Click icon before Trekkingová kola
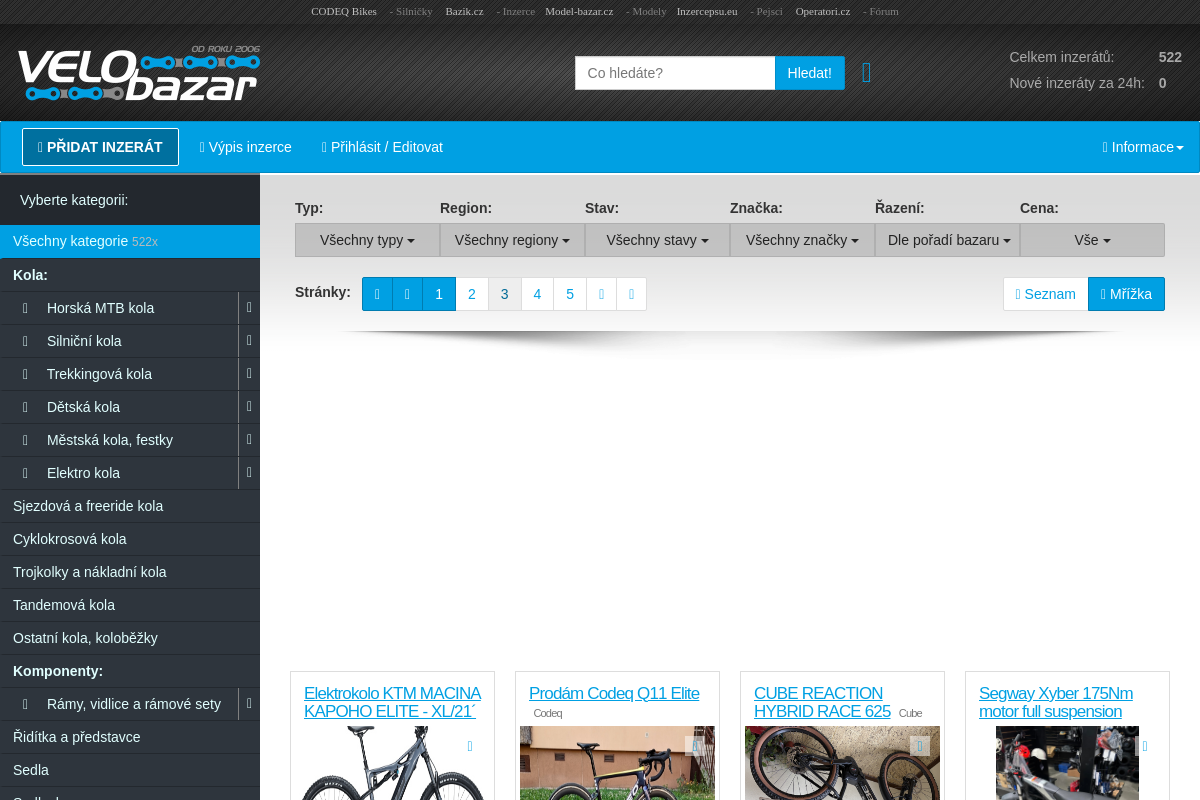The width and height of the screenshot is (1200, 800). click(x=25, y=374)
